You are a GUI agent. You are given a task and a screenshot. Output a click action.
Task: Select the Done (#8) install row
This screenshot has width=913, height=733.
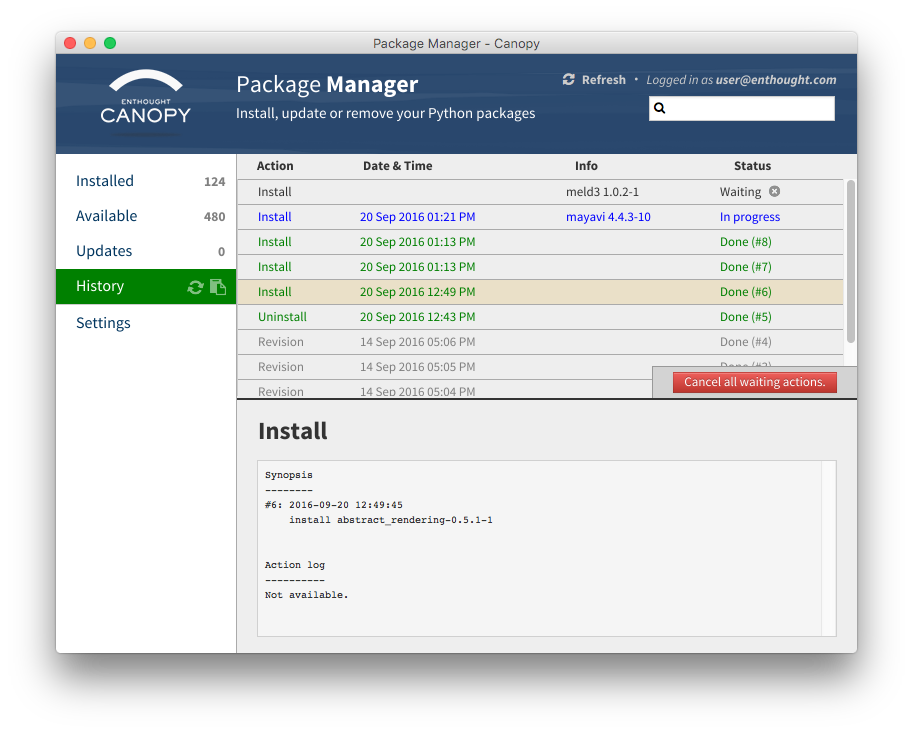point(540,242)
